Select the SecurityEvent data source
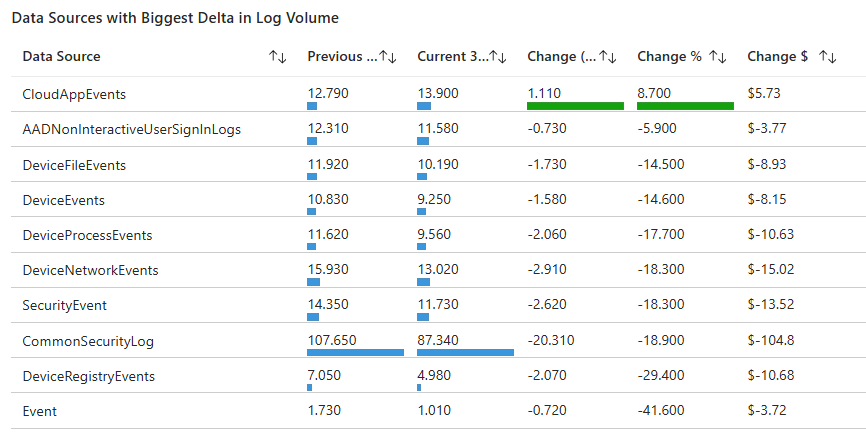The height and width of the screenshot is (439, 866). pos(64,305)
